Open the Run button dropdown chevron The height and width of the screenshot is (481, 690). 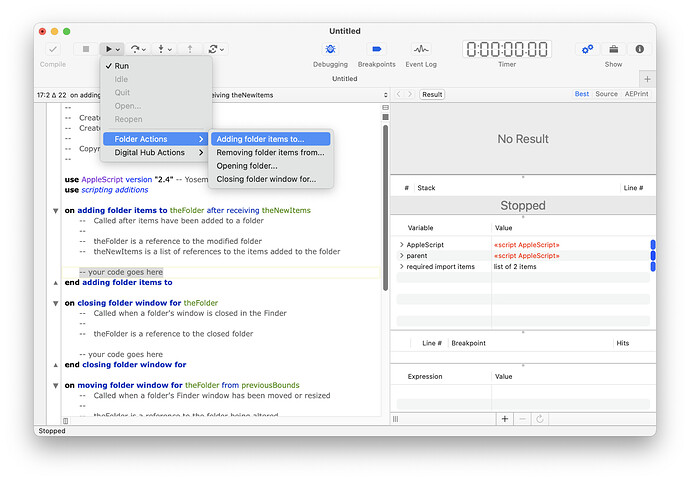[117, 50]
